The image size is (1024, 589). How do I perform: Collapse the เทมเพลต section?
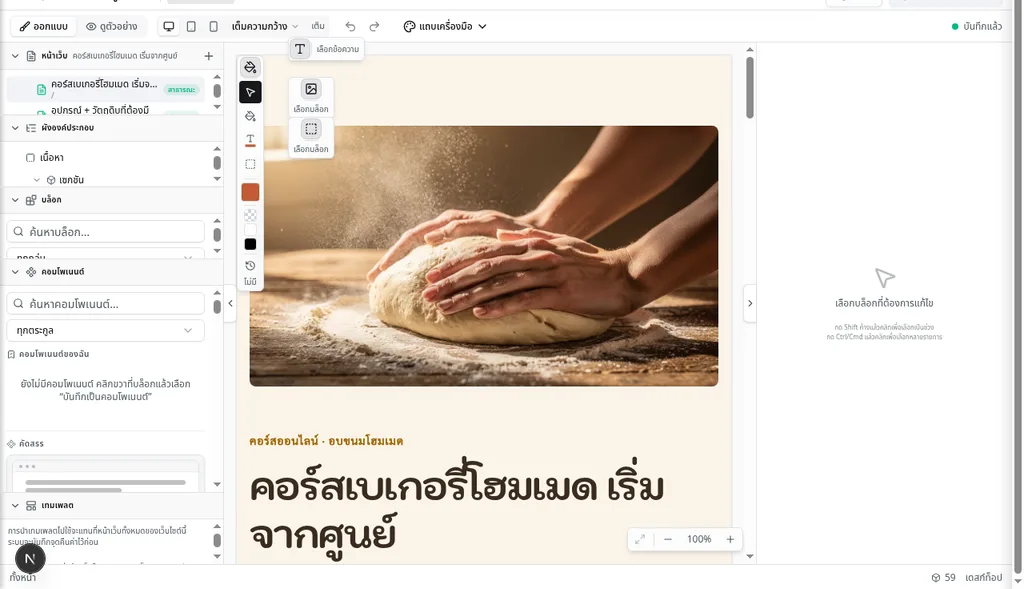point(15,505)
